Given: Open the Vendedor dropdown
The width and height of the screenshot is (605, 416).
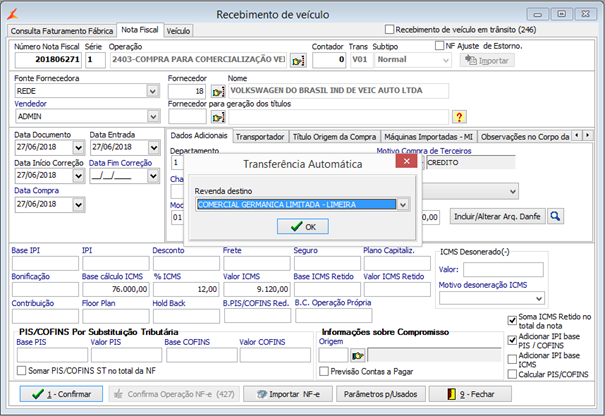Looking at the screenshot, I should (x=153, y=117).
